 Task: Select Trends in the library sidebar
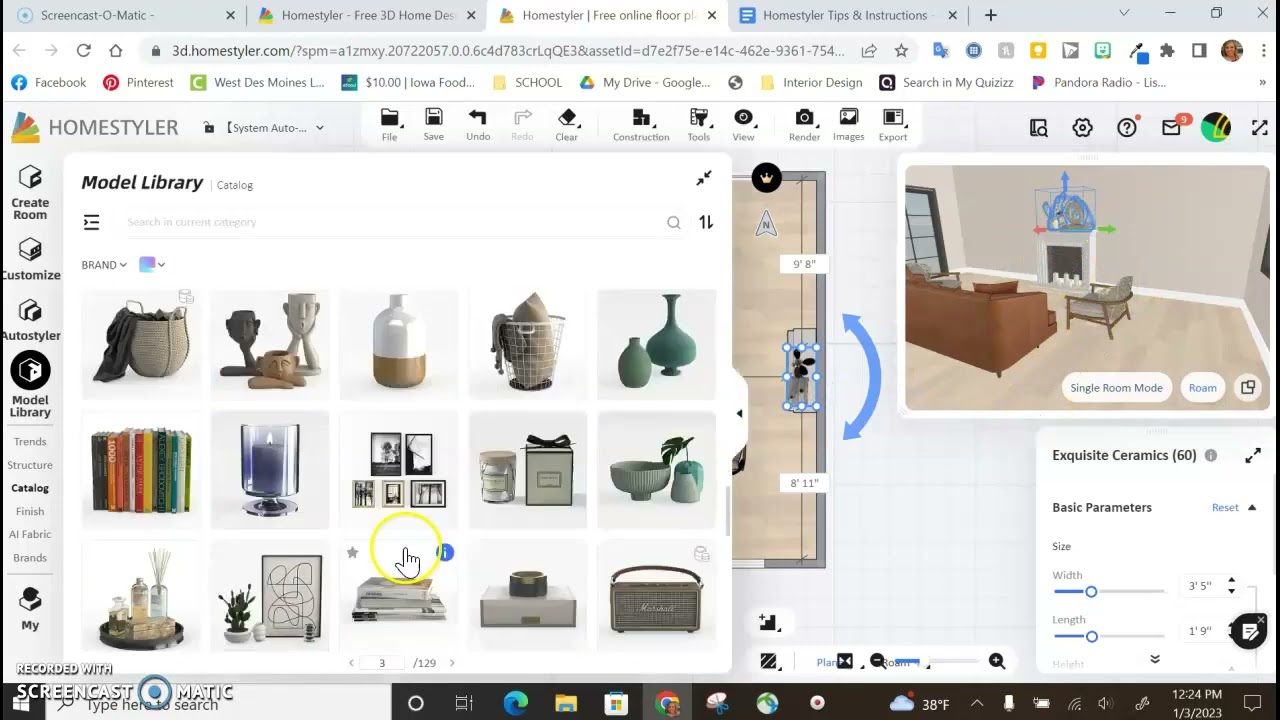point(30,442)
